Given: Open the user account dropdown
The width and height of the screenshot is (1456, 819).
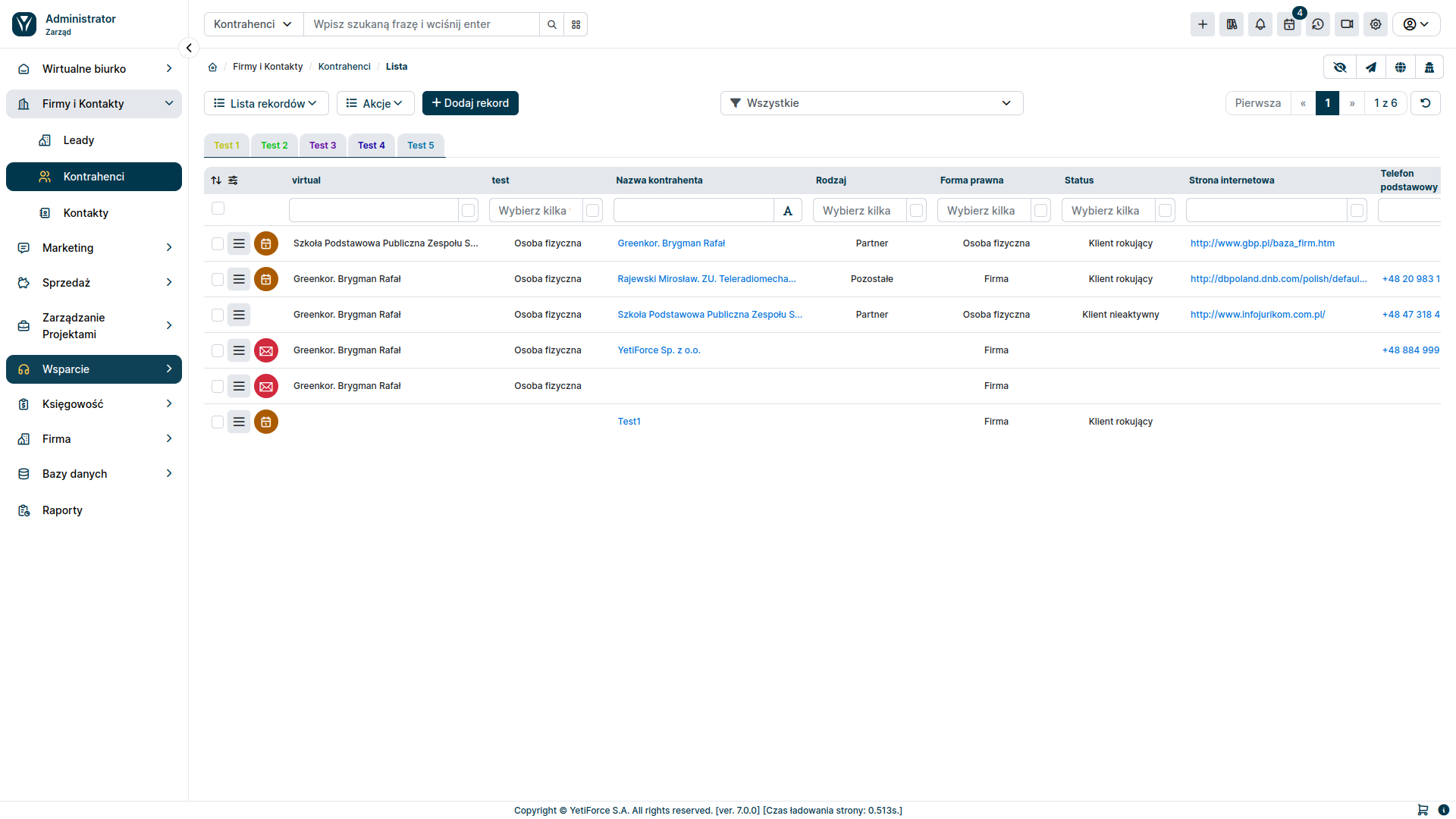Looking at the screenshot, I should 1416,24.
